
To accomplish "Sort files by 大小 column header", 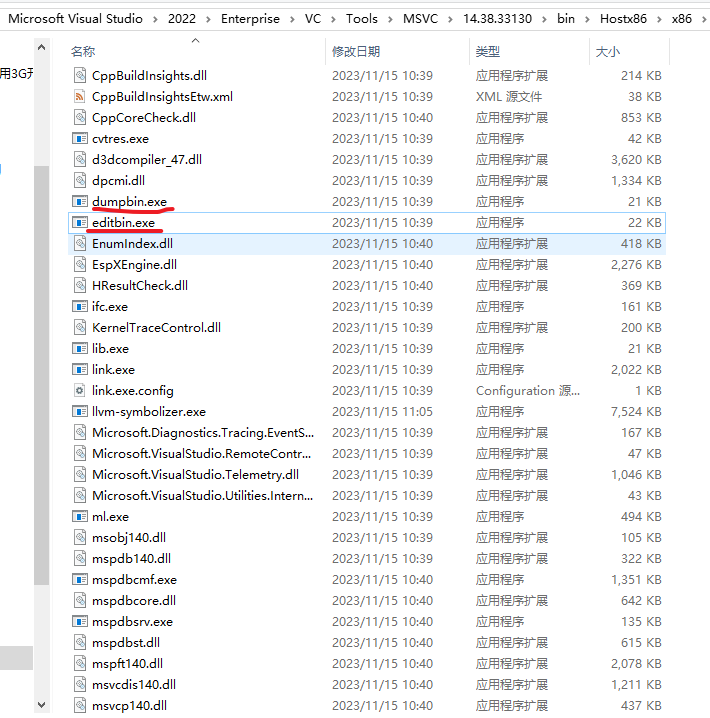I will [x=607, y=51].
